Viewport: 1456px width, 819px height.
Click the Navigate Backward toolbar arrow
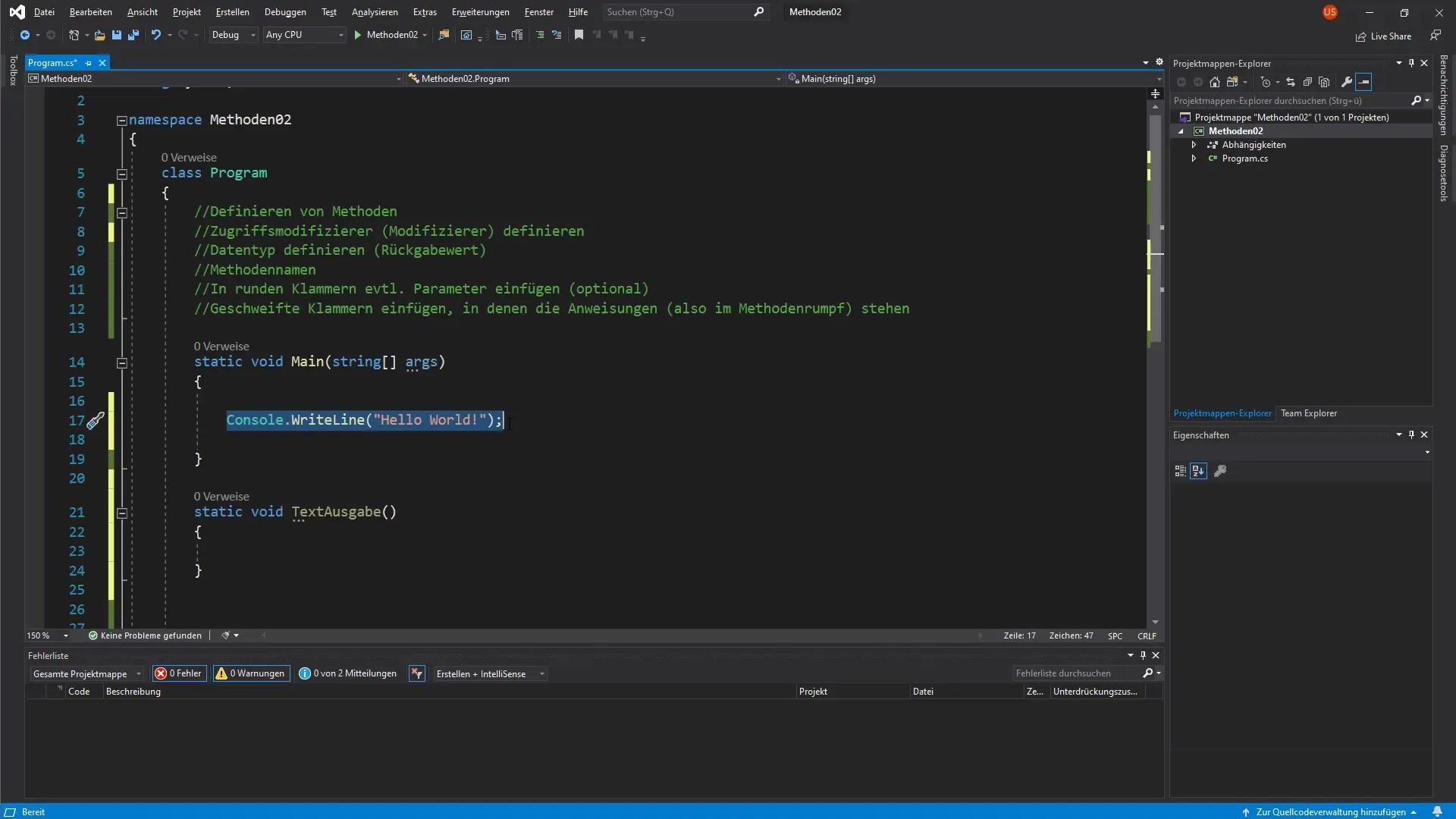tap(24, 35)
